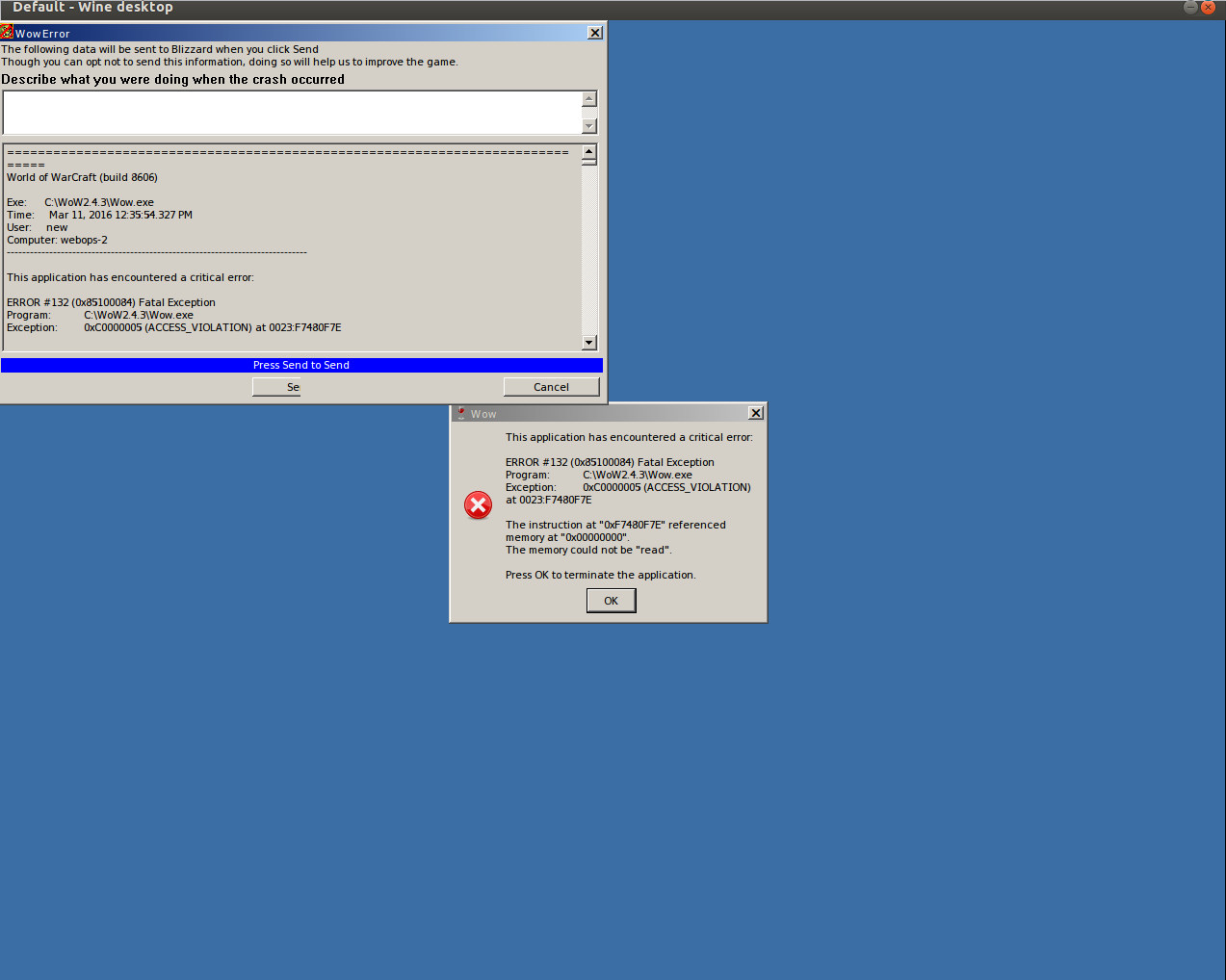Click the 'Computer: webops-2' line
The image size is (1226, 980).
click(x=57, y=240)
